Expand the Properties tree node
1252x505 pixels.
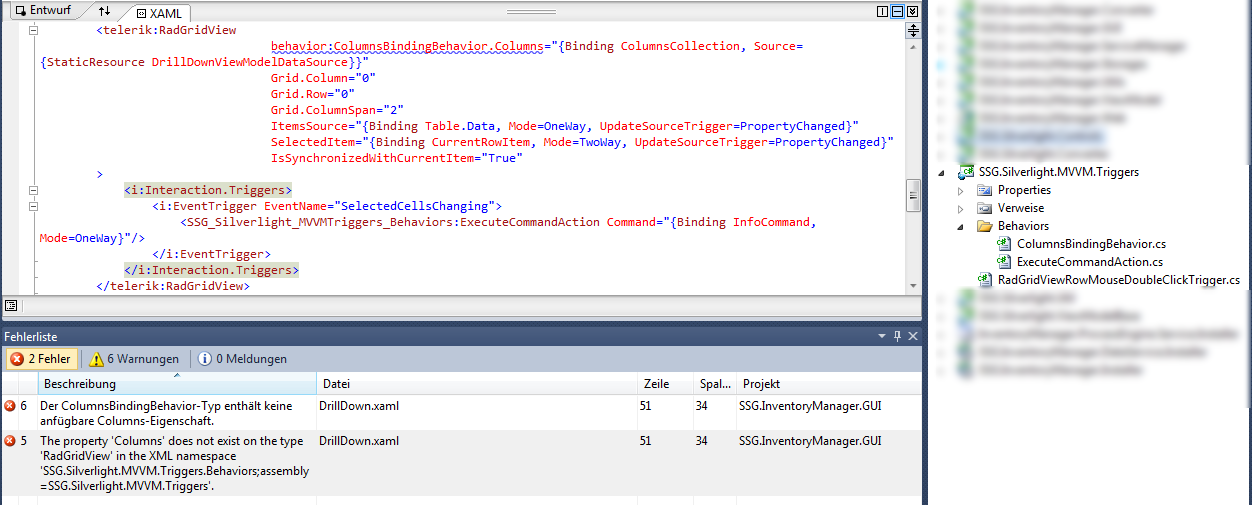pos(961,190)
